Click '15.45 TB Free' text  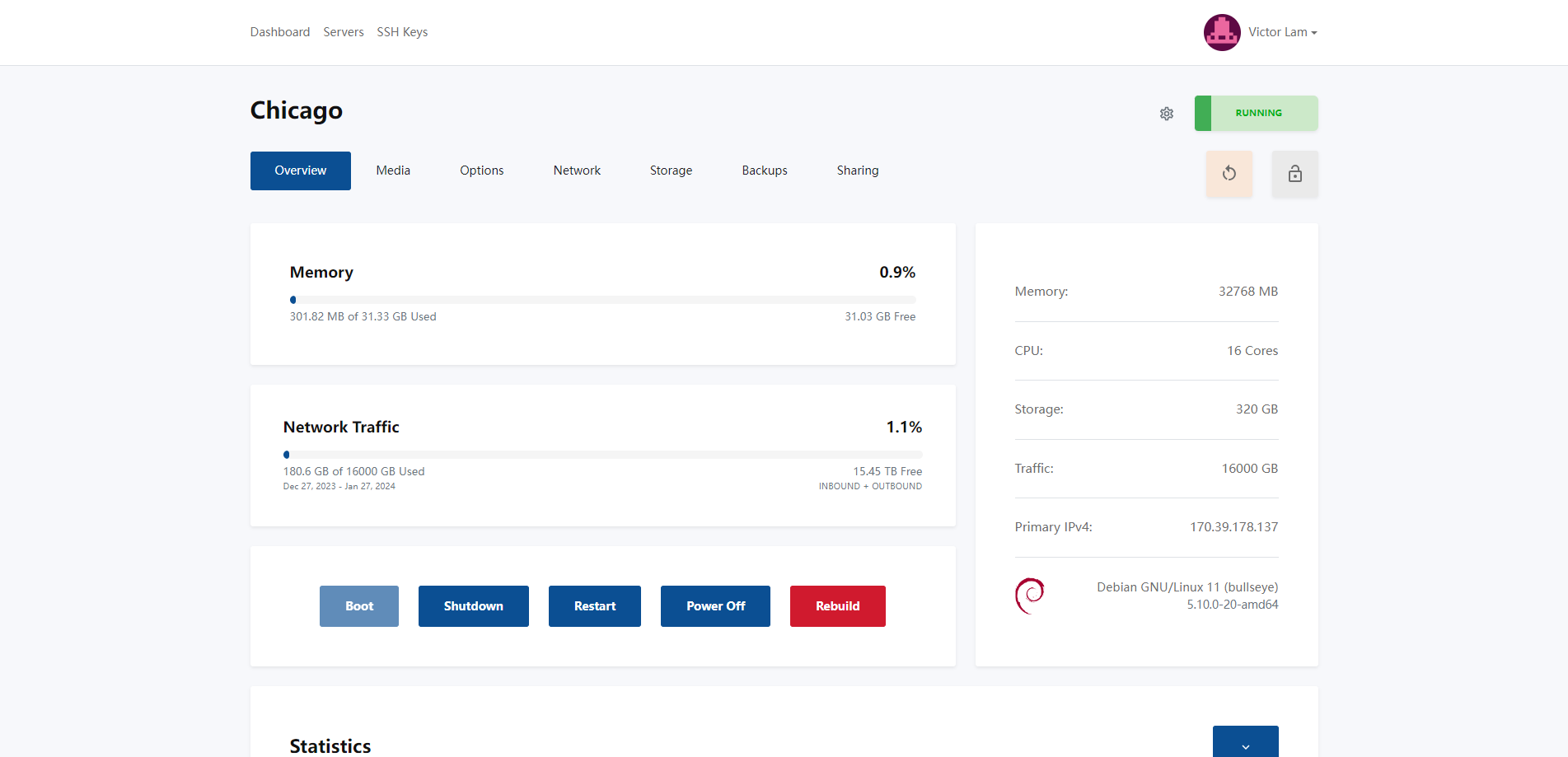coord(887,471)
